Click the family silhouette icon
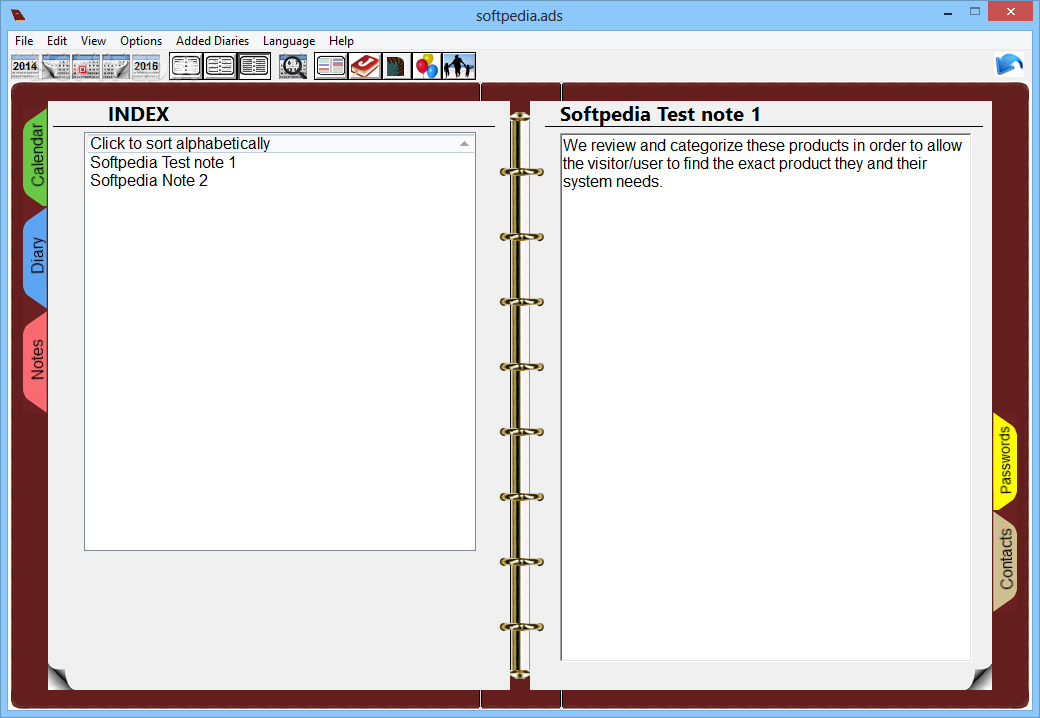This screenshot has height=718, width=1040. click(459, 66)
